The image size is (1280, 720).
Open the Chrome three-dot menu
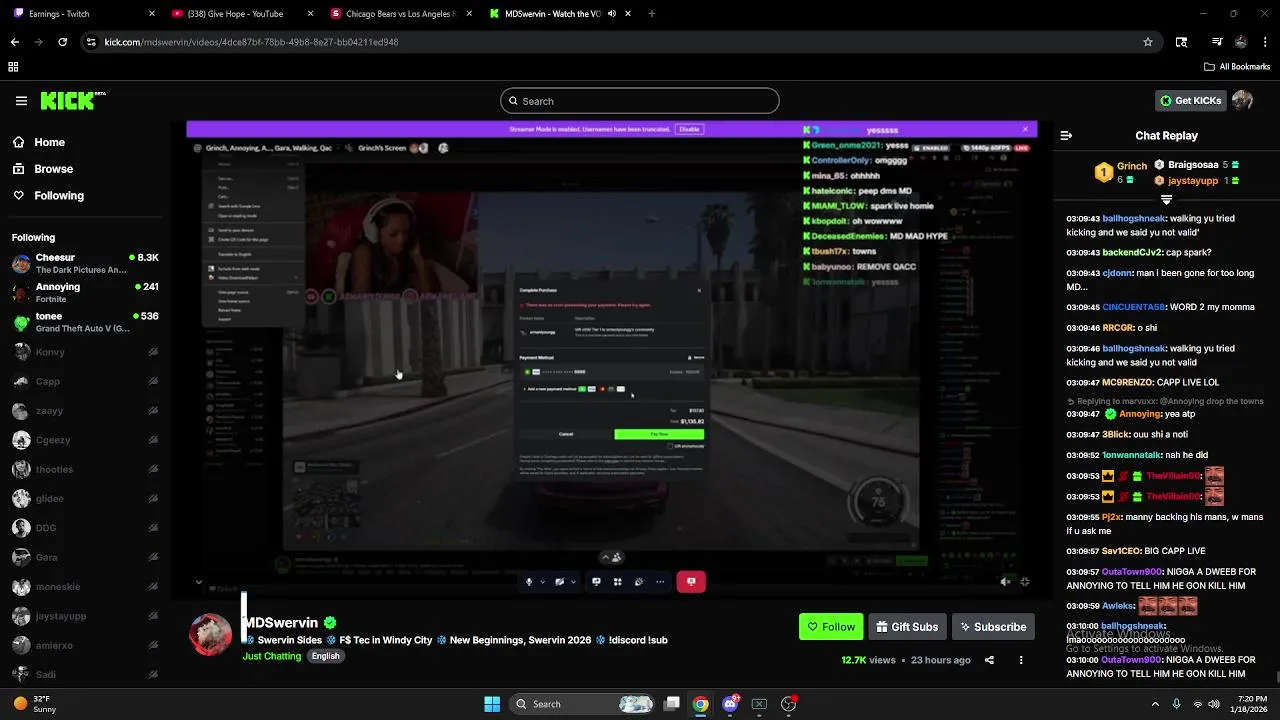(1266, 42)
